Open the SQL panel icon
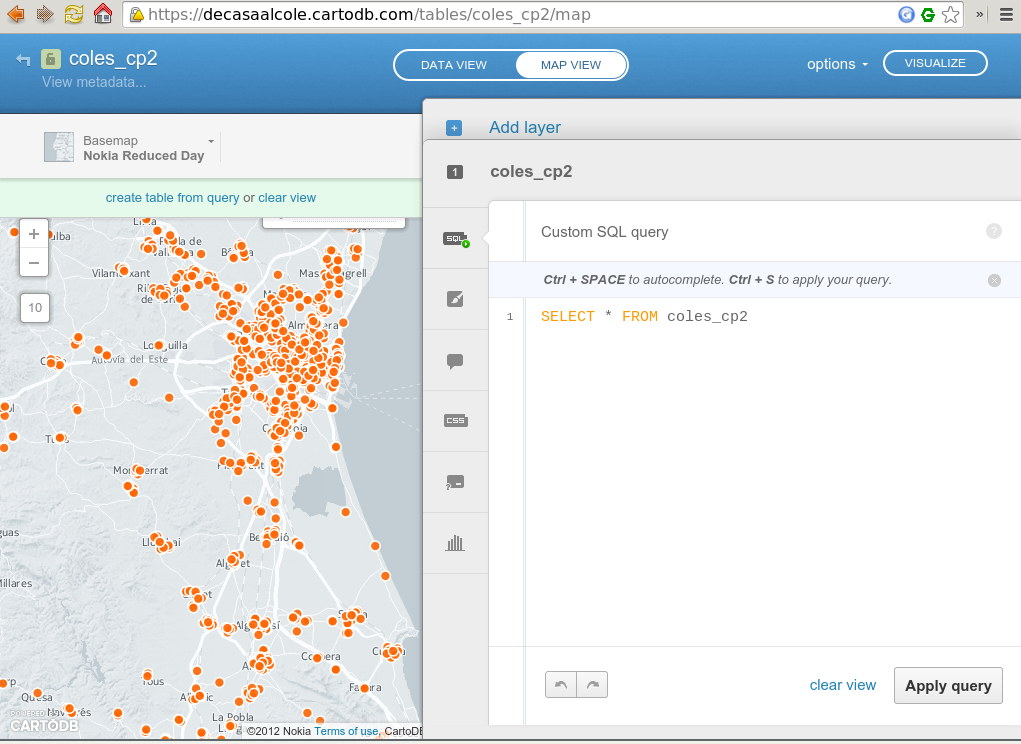 456,239
